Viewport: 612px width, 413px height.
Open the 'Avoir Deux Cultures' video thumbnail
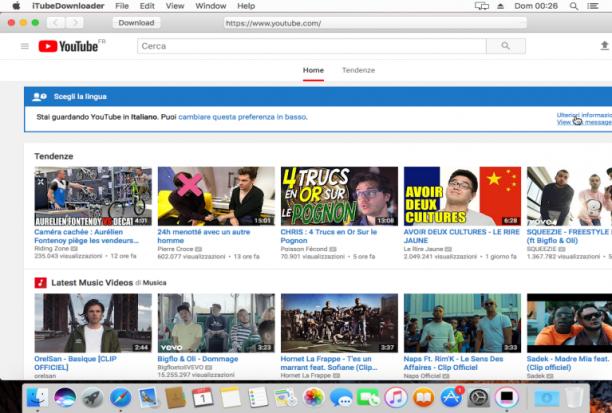point(462,196)
